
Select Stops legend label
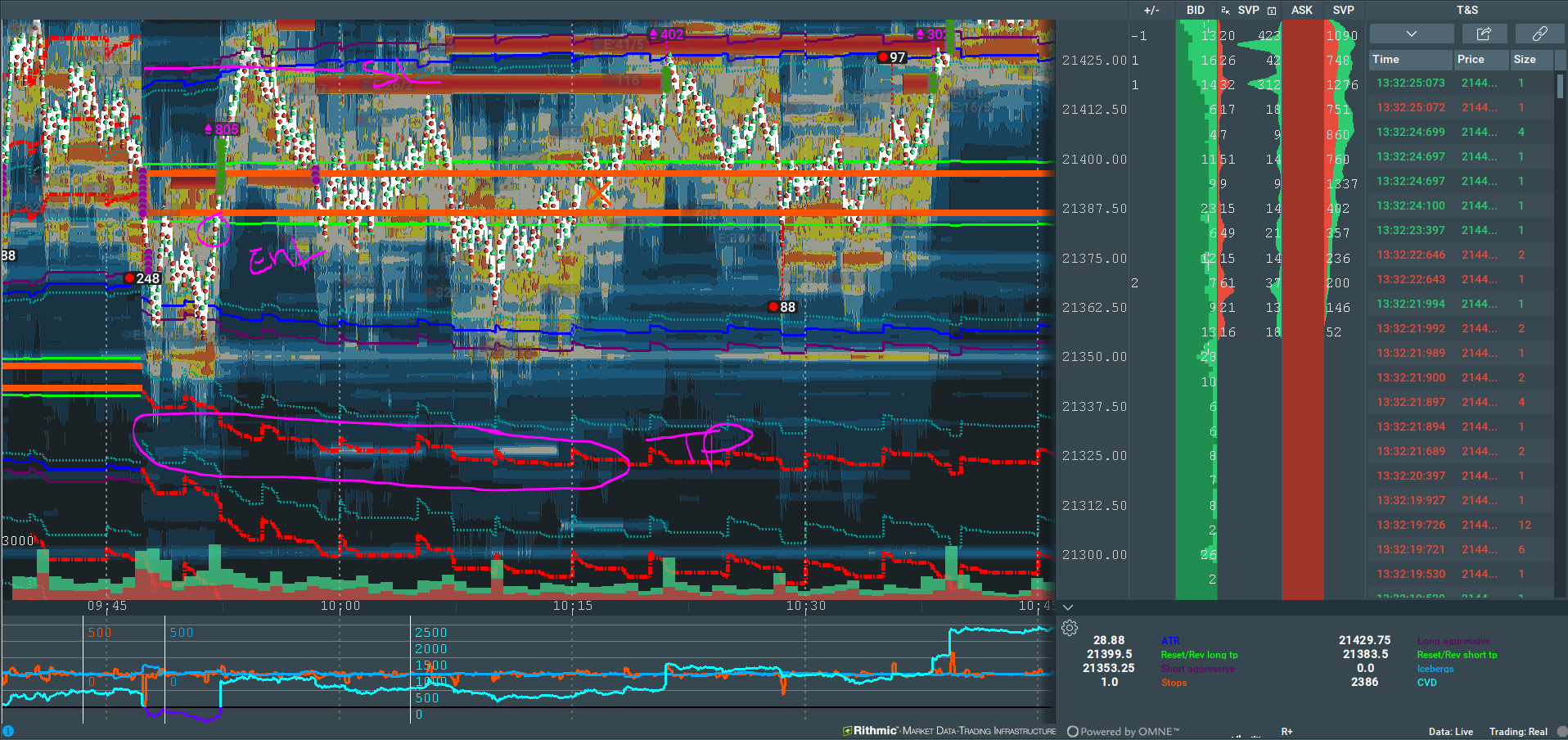point(1174,683)
